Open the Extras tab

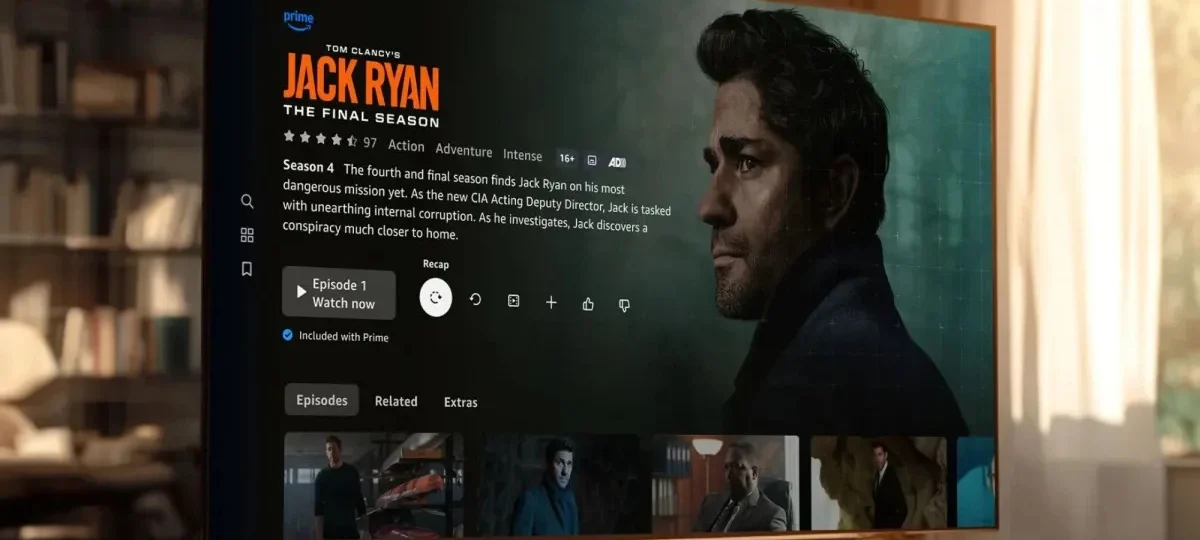460,402
